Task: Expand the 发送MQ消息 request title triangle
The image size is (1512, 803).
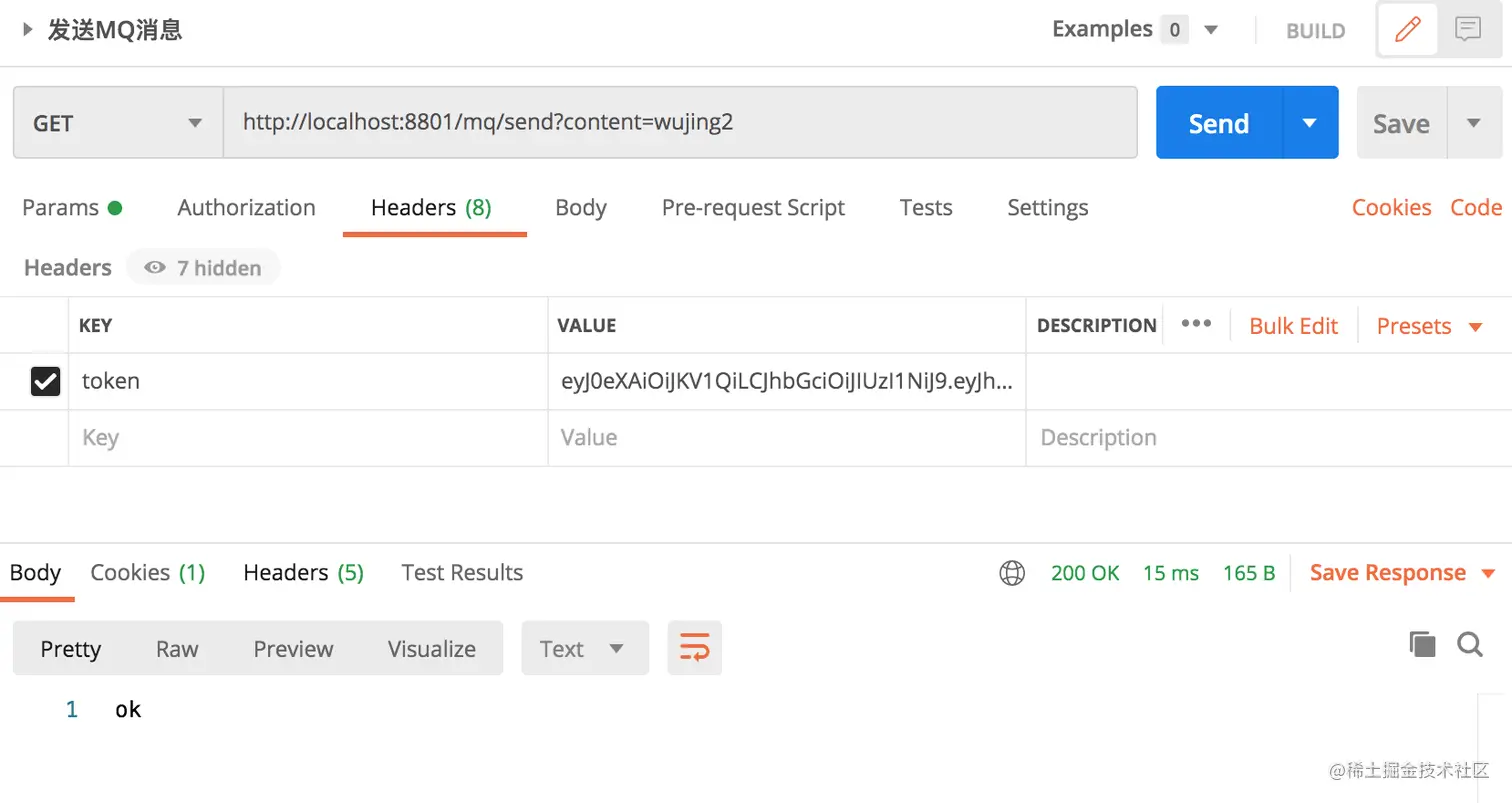Action: (x=28, y=30)
